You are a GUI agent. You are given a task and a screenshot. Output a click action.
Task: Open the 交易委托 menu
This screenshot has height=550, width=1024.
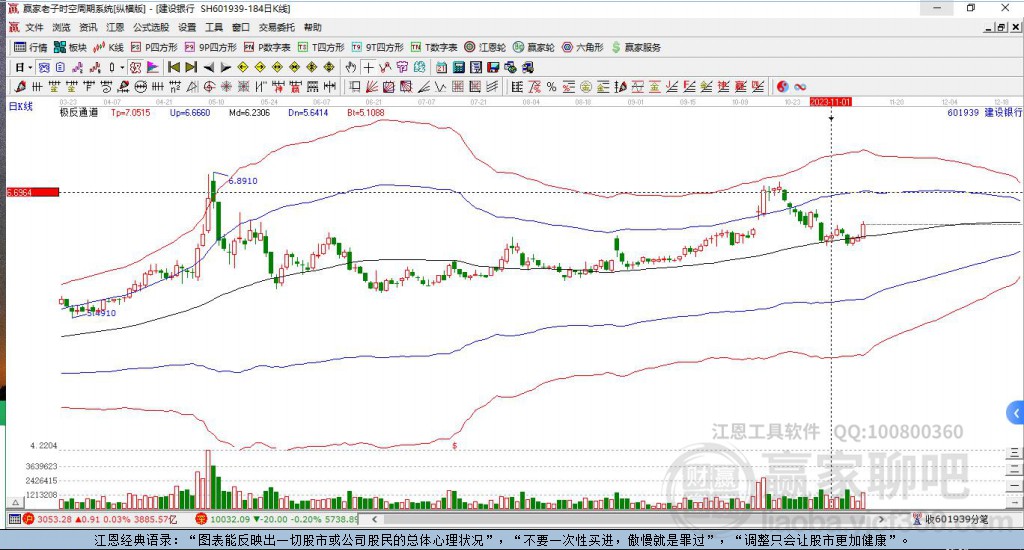click(x=277, y=27)
